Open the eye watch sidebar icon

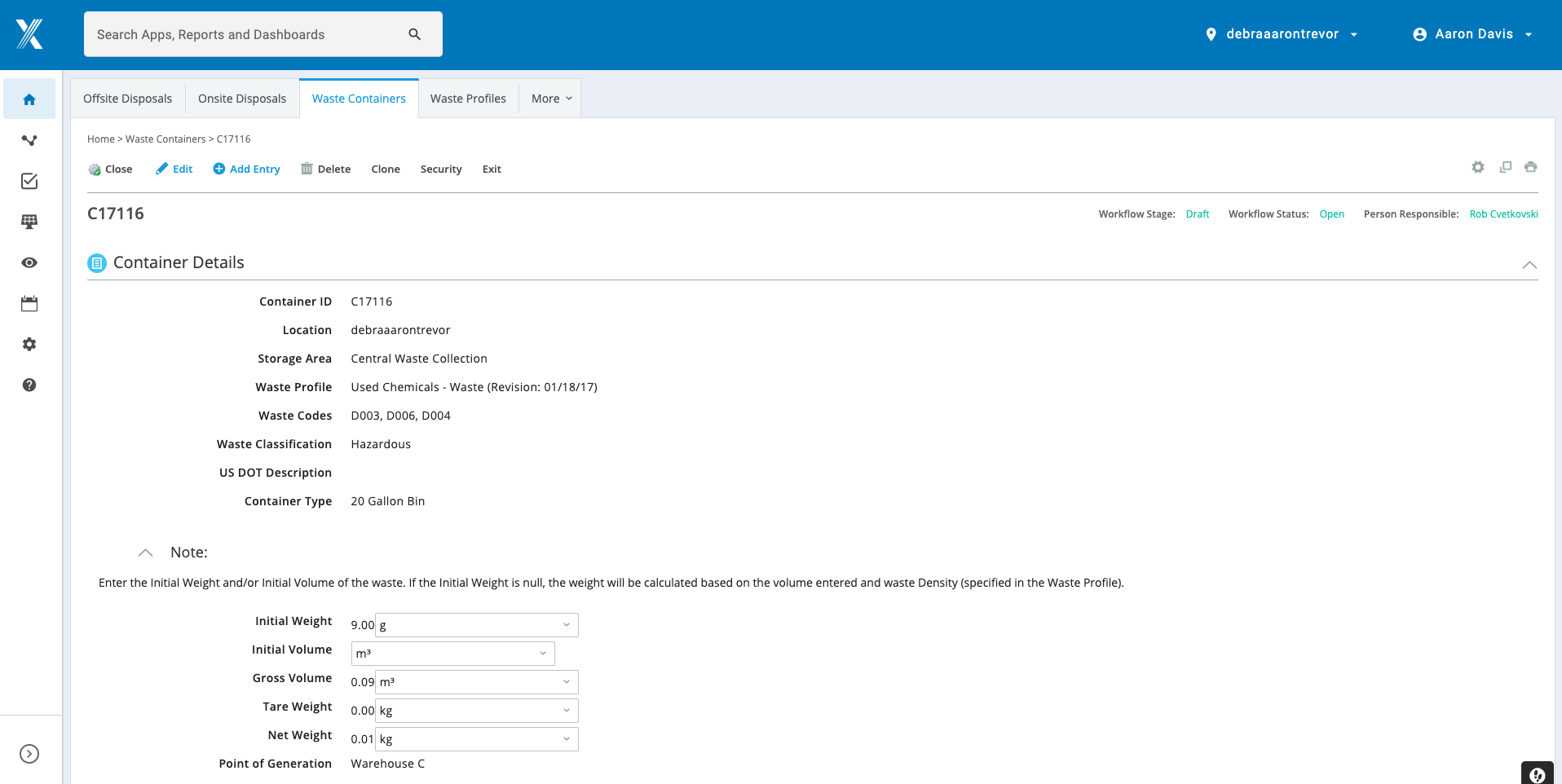click(29, 262)
